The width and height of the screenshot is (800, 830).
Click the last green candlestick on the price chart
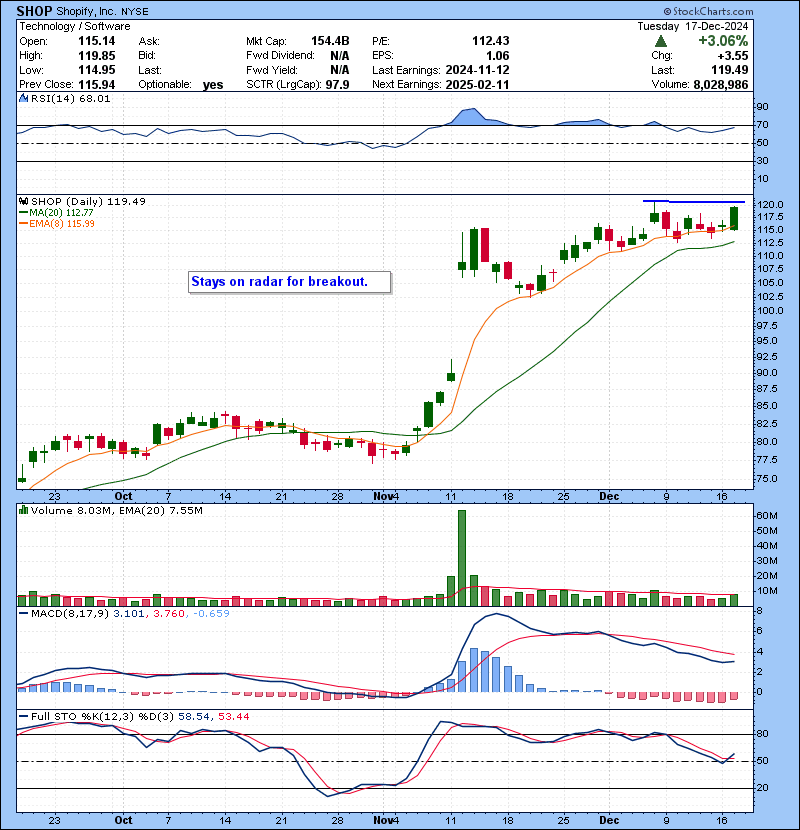[734, 218]
